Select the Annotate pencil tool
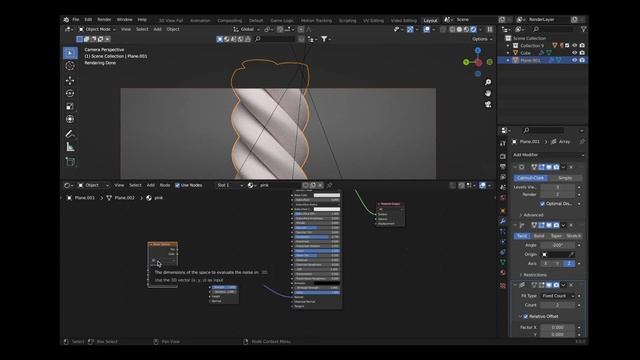The height and width of the screenshot is (360, 640). point(70,134)
